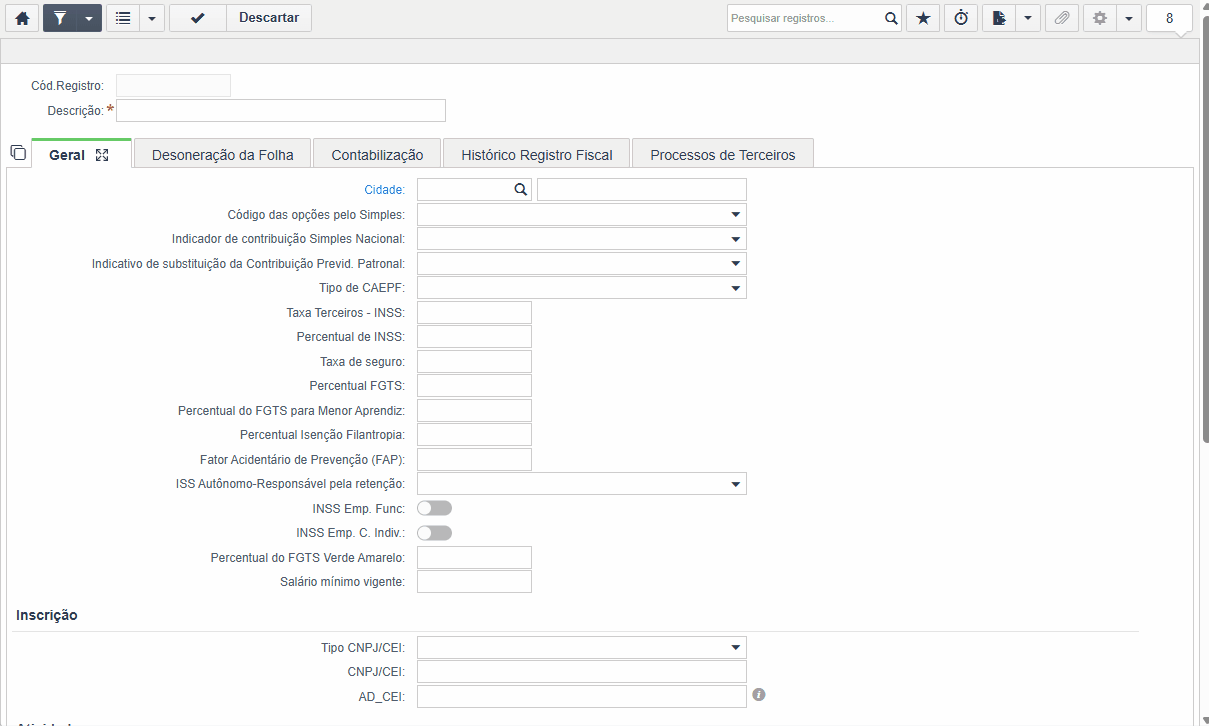The width and height of the screenshot is (1209, 726).
Task: Click the settings gear icon
Action: 1100,18
